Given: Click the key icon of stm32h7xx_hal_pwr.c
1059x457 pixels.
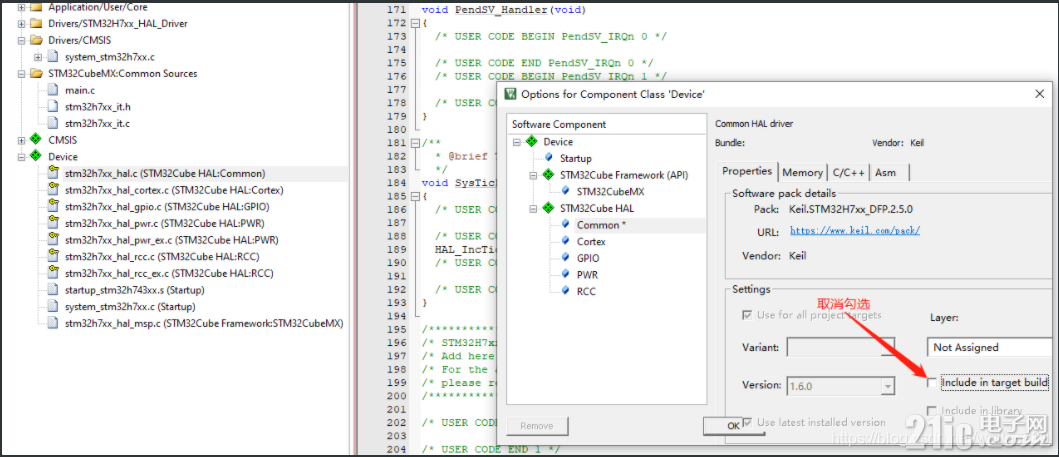Looking at the screenshot, I should [53, 223].
